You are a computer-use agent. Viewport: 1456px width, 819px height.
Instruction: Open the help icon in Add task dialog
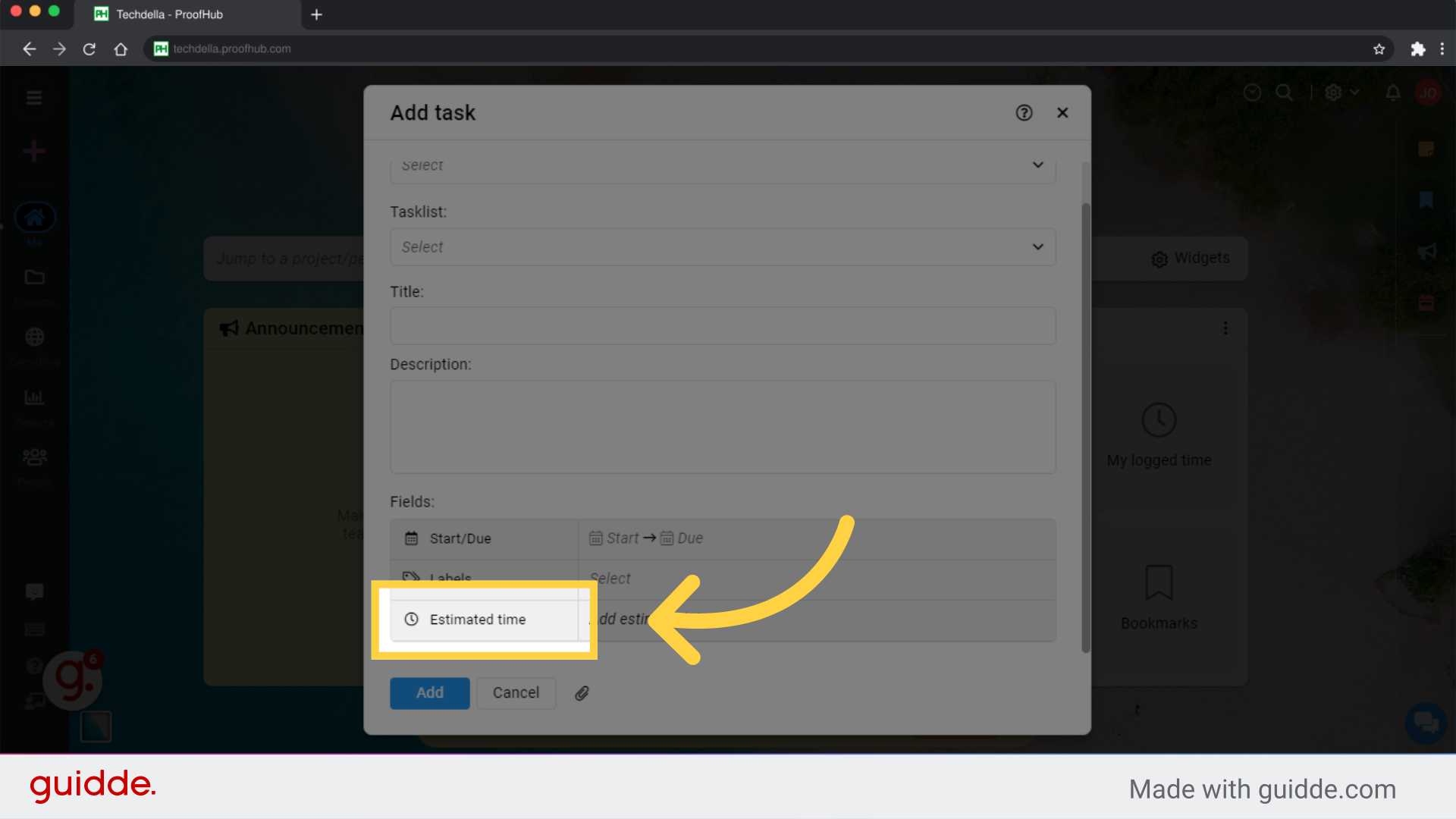(x=1024, y=113)
